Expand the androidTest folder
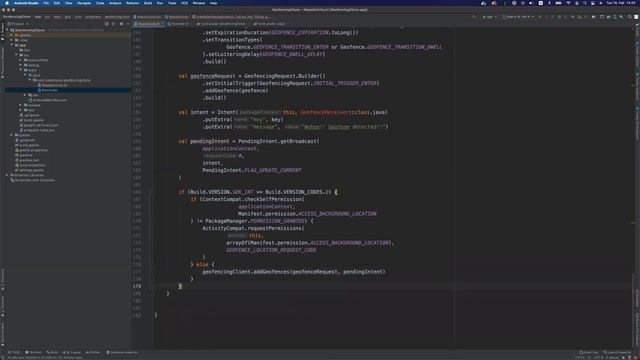This screenshot has width=640, height=360. (21, 60)
